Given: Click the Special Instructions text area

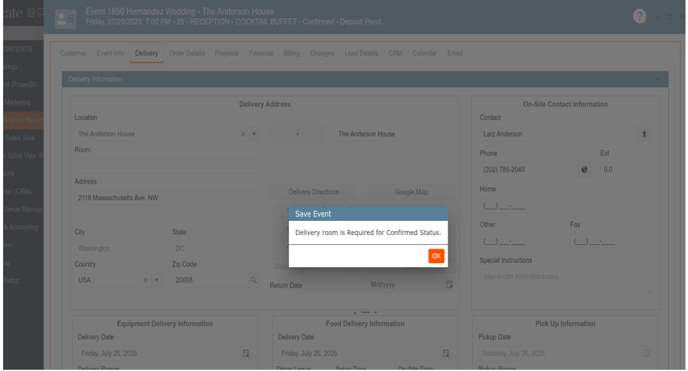Looking at the screenshot, I should 565,283.
